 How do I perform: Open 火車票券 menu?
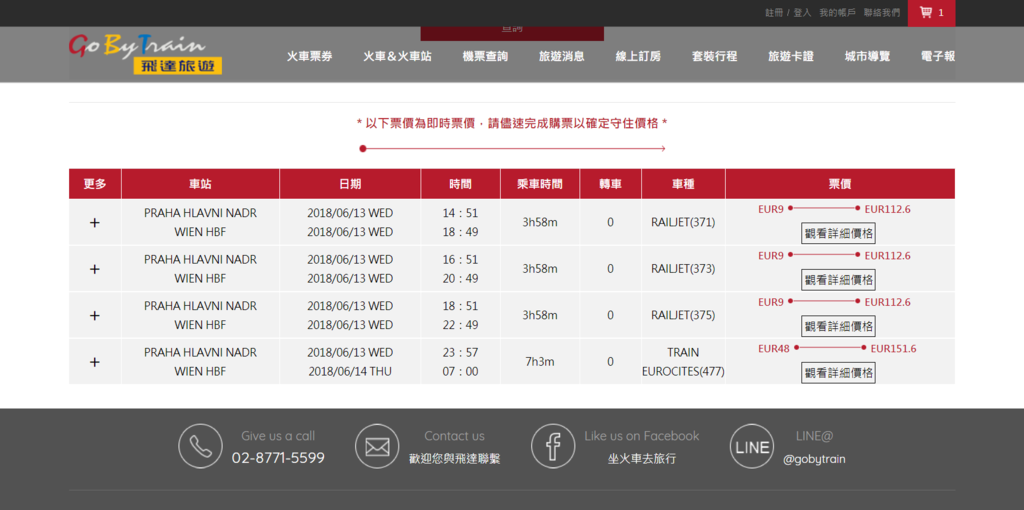point(310,56)
